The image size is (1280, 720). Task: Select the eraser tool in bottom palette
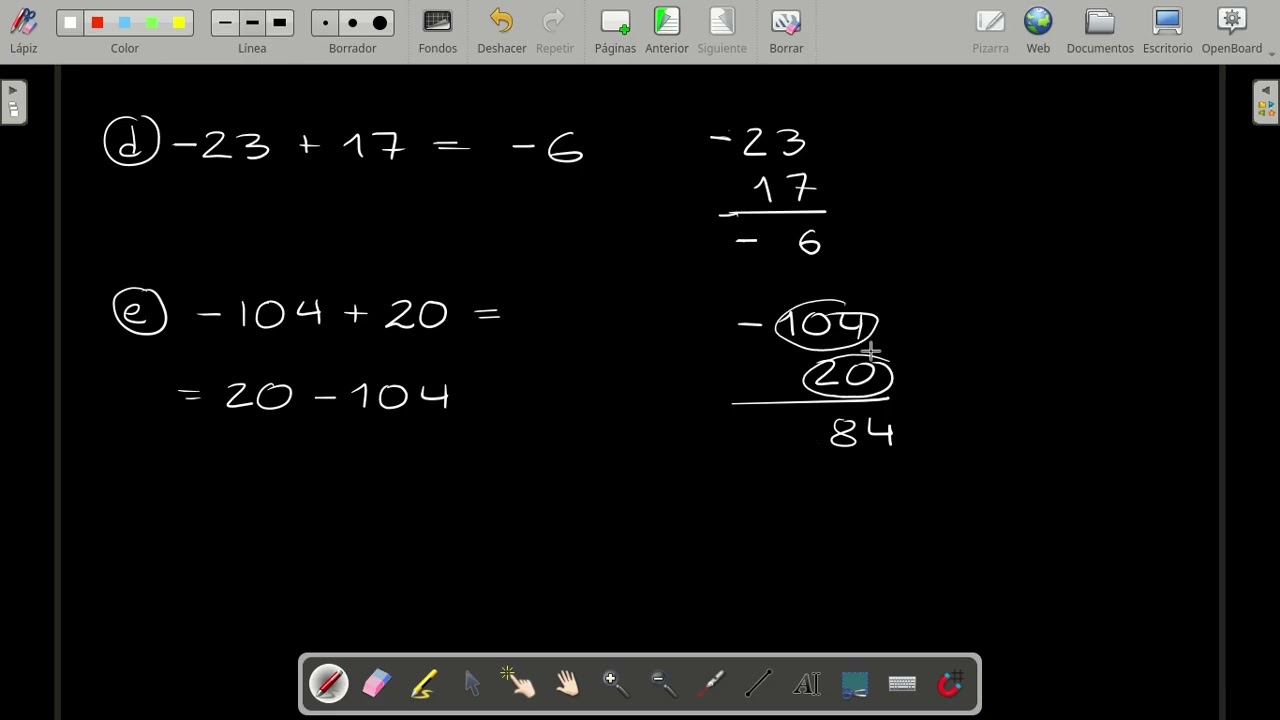[376, 684]
